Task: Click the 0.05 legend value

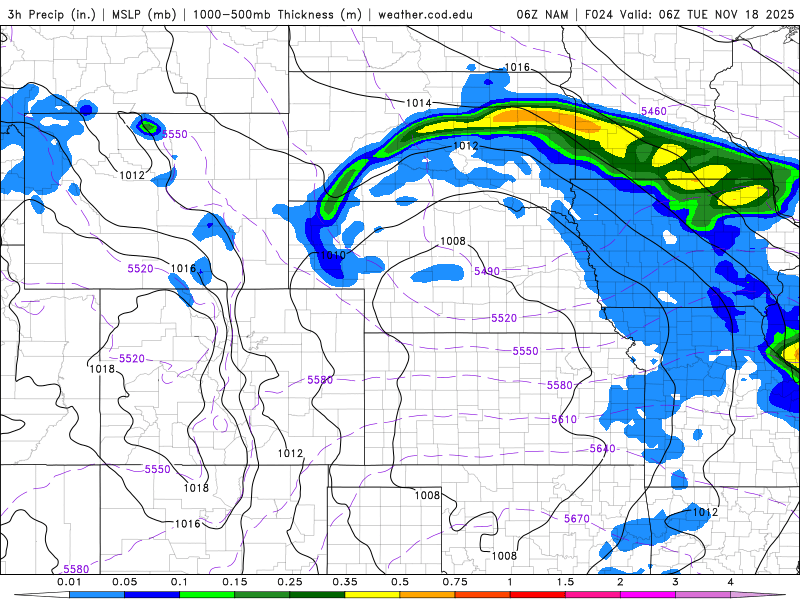Action: (124, 582)
